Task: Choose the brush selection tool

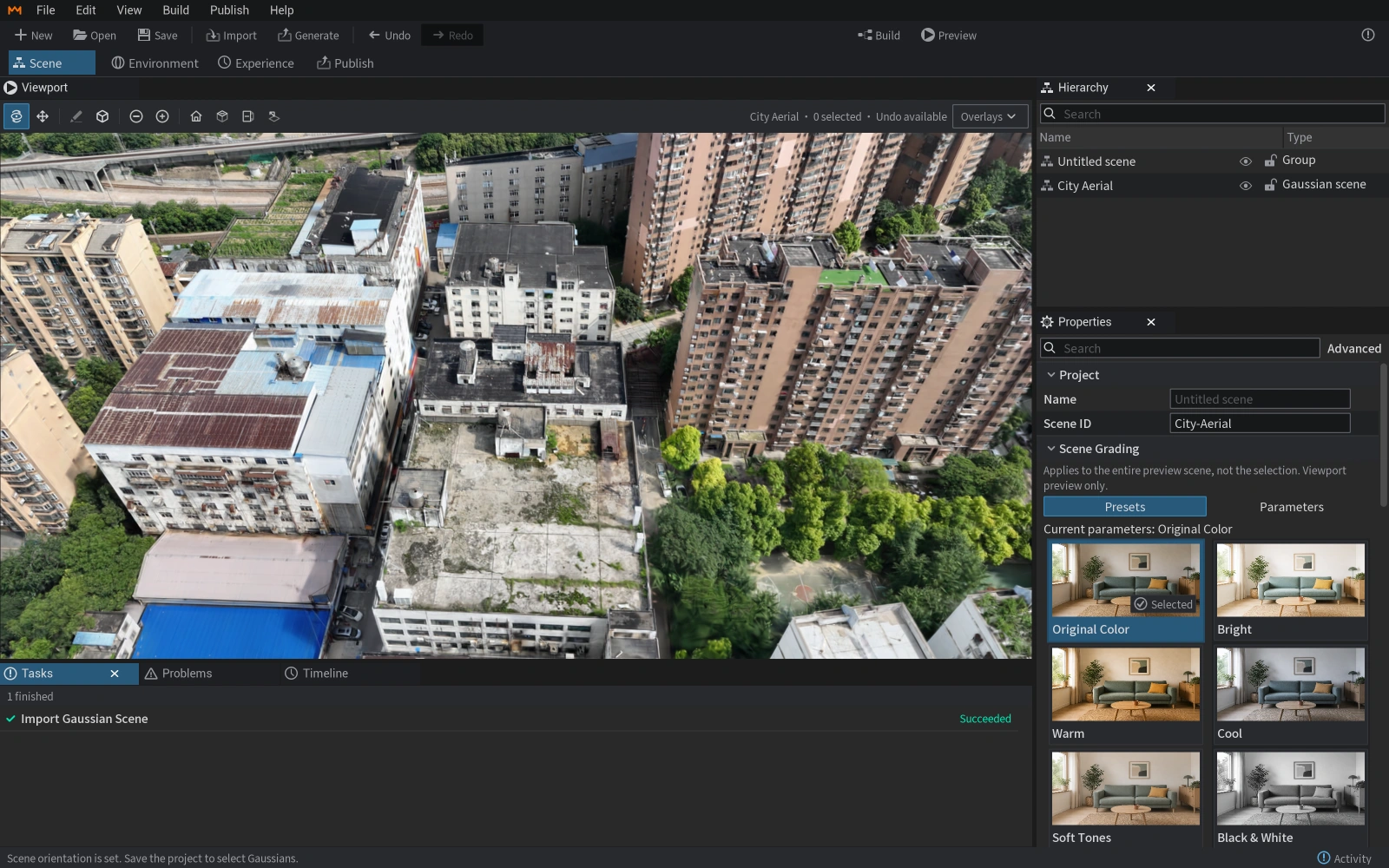Action: [x=76, y=116]
